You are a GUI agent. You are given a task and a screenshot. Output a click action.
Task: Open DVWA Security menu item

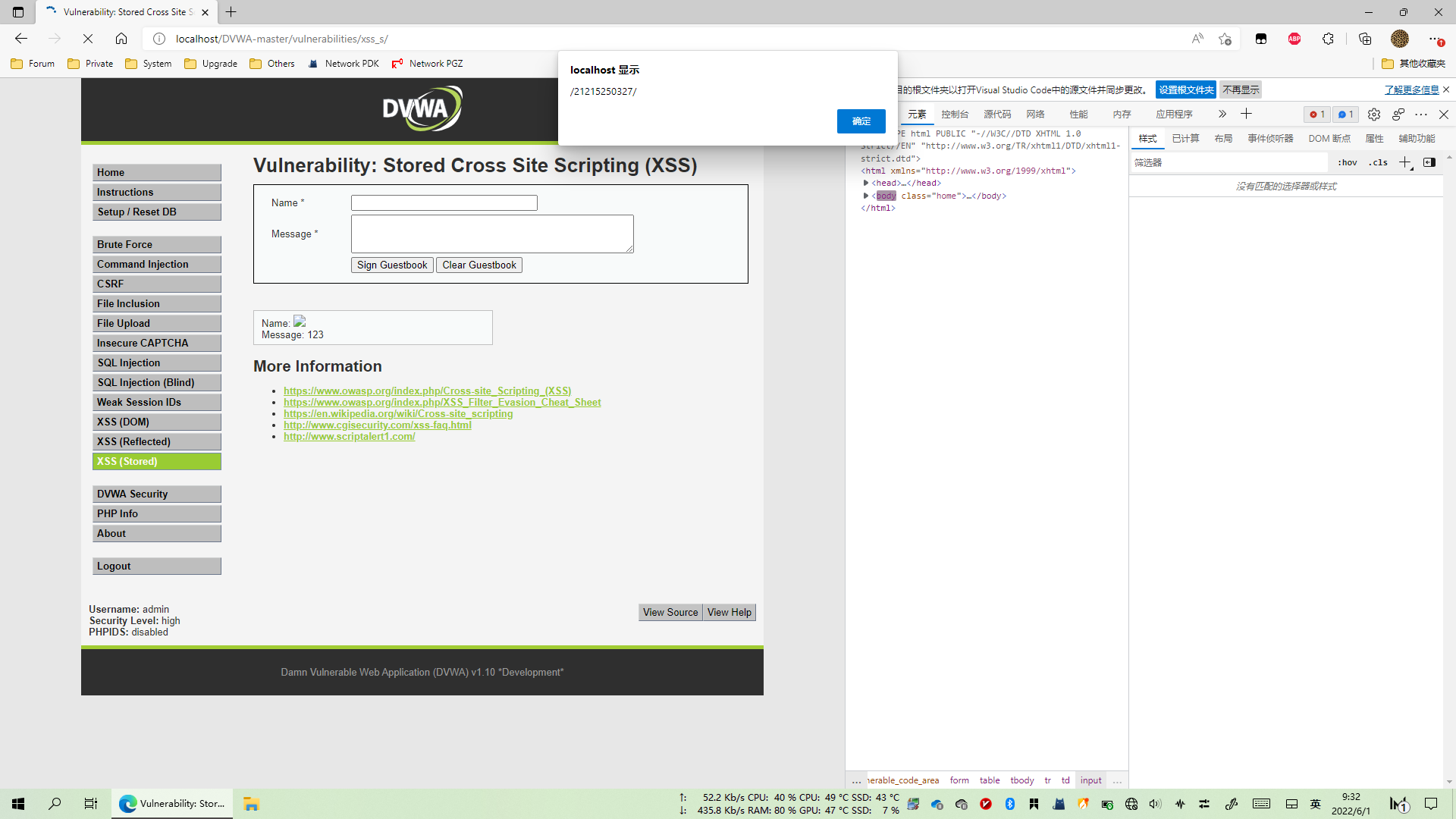[x=157, y=494]
